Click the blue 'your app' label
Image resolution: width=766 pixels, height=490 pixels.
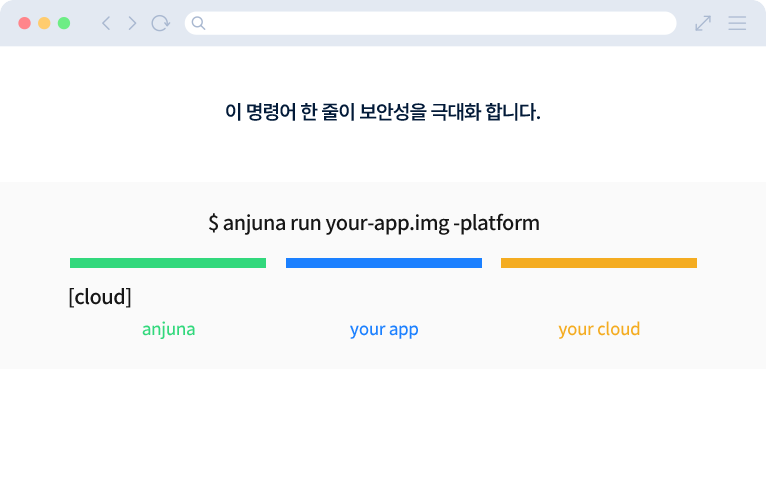384,330
